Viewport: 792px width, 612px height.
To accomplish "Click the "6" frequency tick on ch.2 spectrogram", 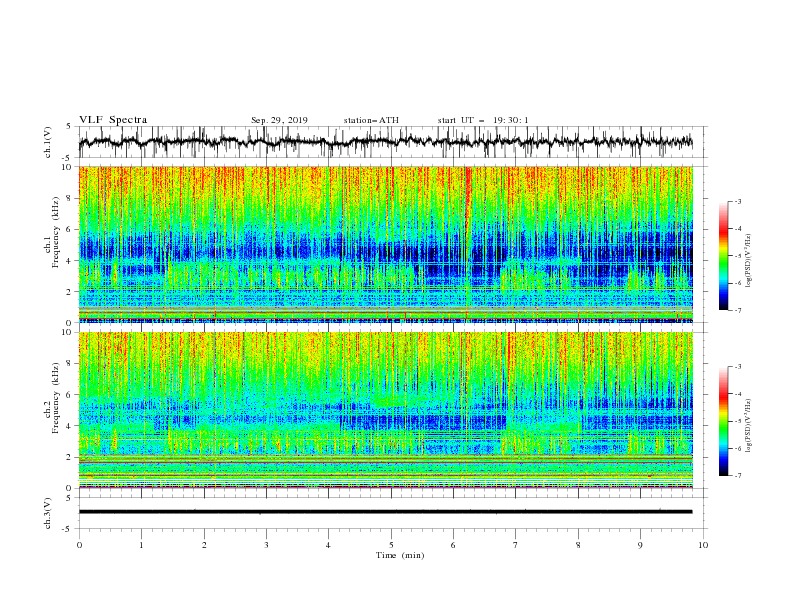I will point(70,395).
